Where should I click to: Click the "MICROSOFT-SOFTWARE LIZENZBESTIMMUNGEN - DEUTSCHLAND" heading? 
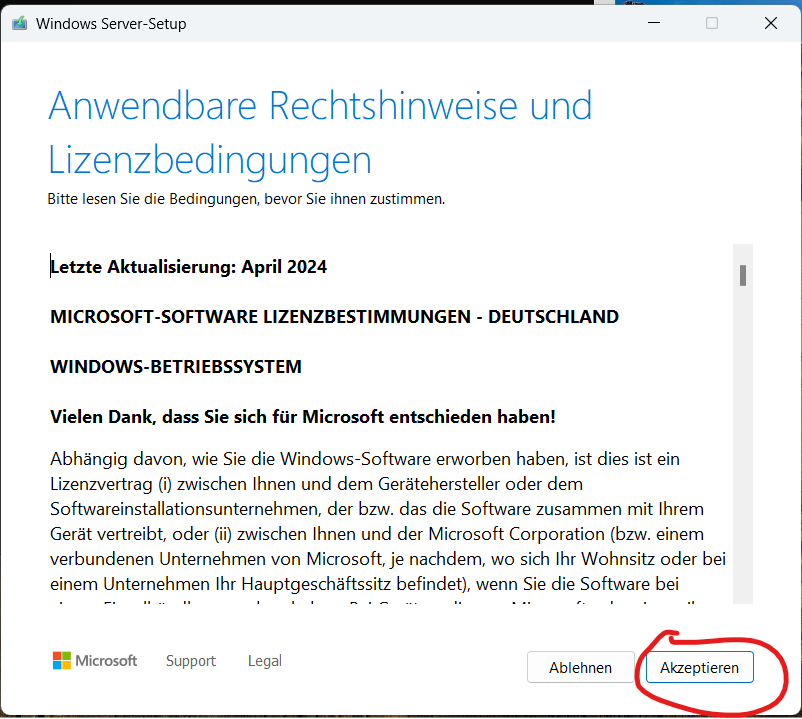coord(334,317)
